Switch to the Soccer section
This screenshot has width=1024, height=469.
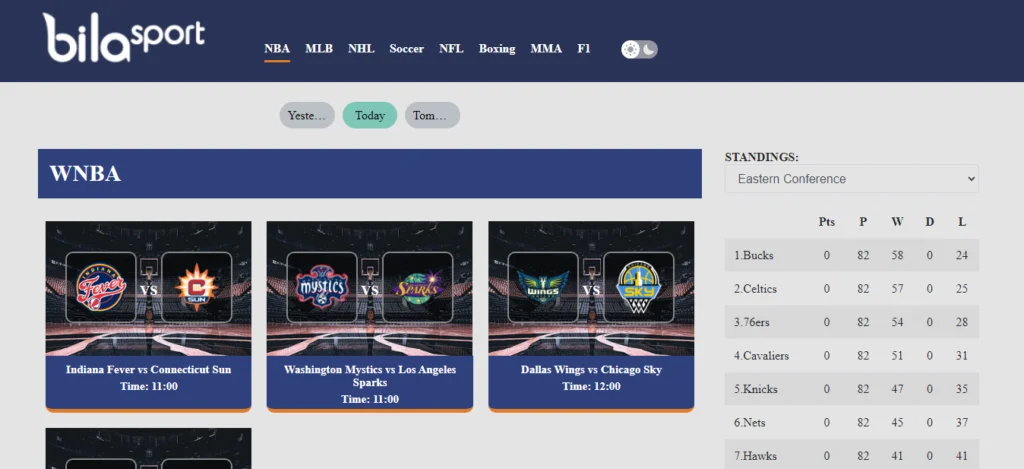point(406,49)
